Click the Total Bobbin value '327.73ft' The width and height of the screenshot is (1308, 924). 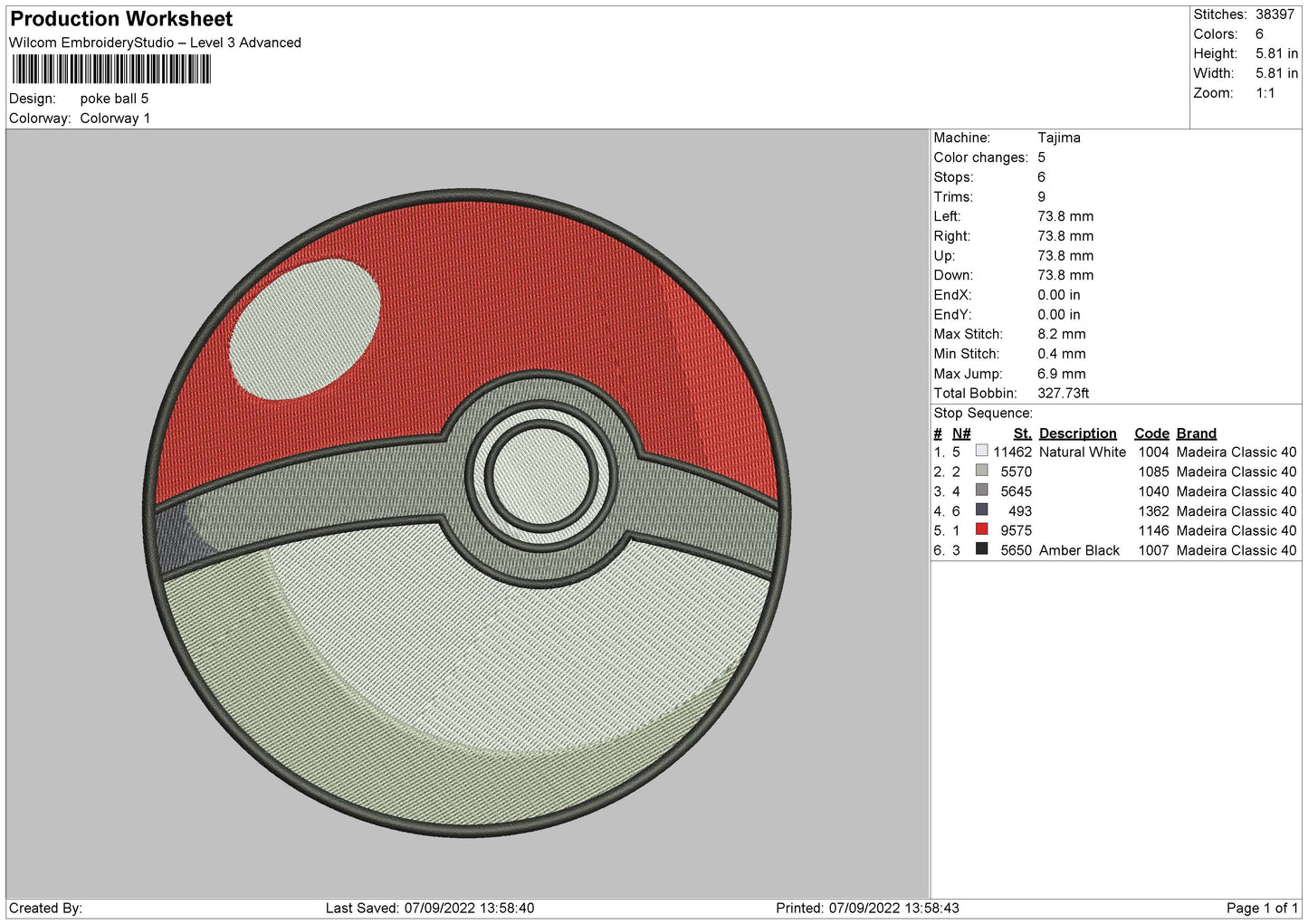1064,394
